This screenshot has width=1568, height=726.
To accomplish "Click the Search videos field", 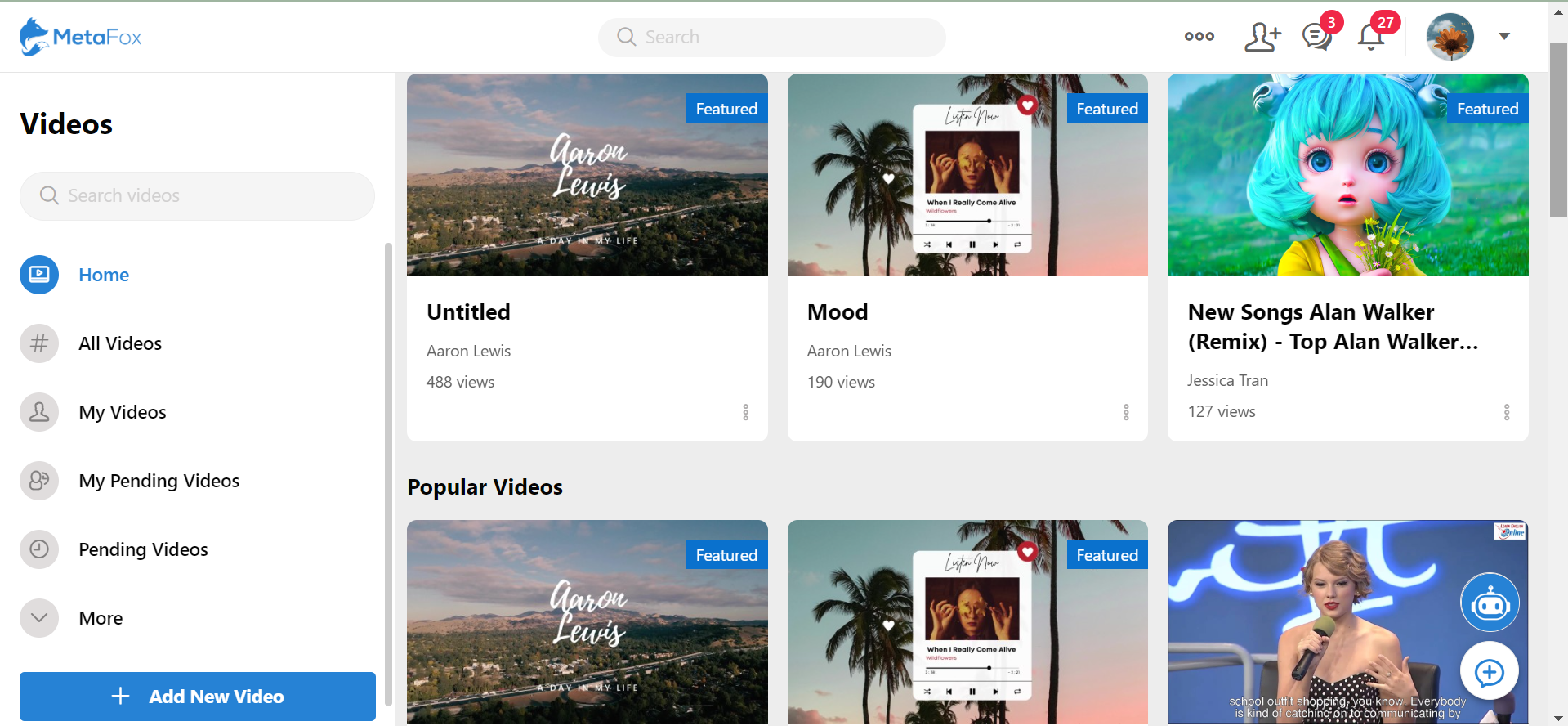I will coord(197,195).
